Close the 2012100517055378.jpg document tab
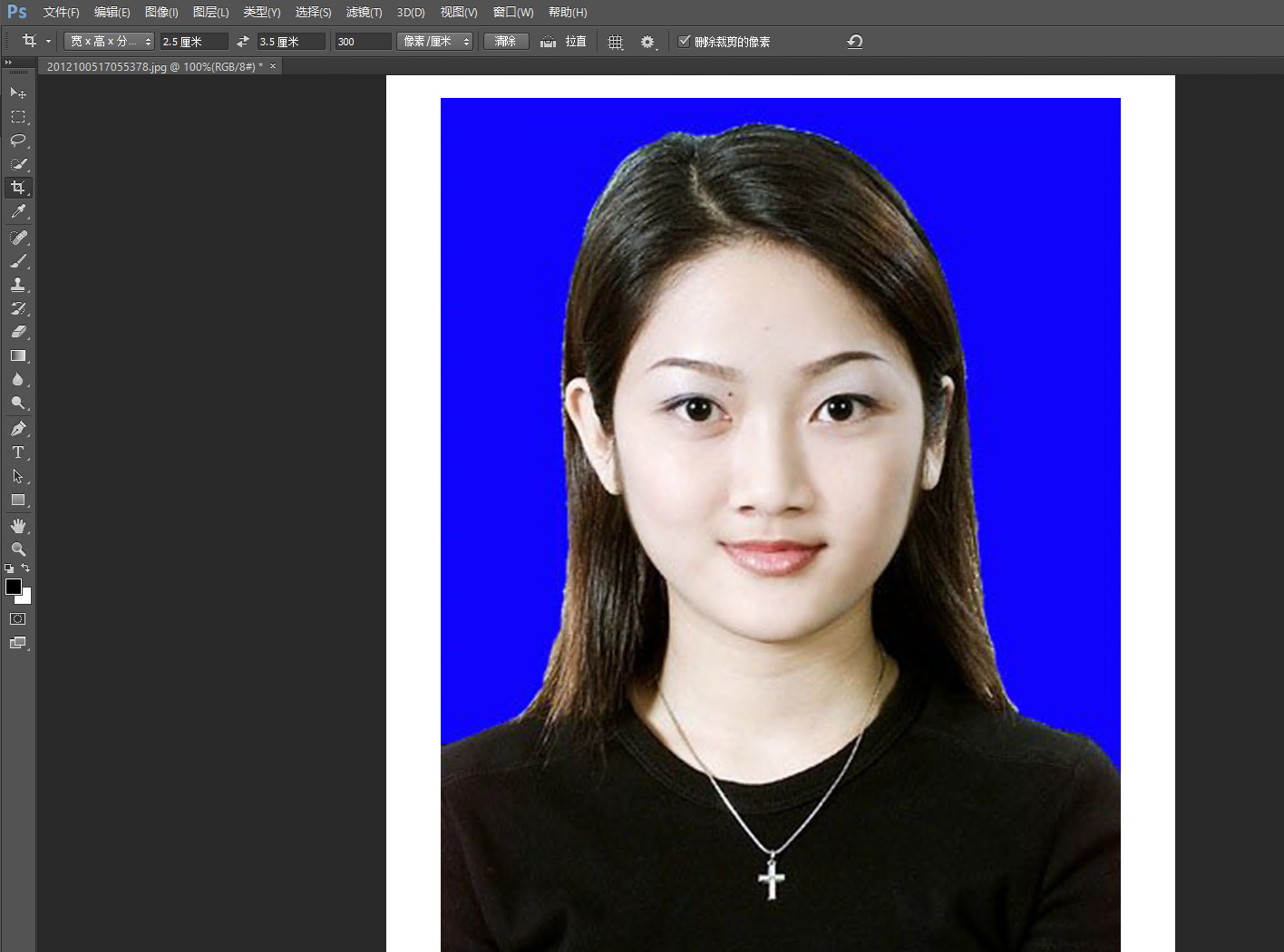The height and width of the screenshot is (952, 1284). click(x=273, y=66)
